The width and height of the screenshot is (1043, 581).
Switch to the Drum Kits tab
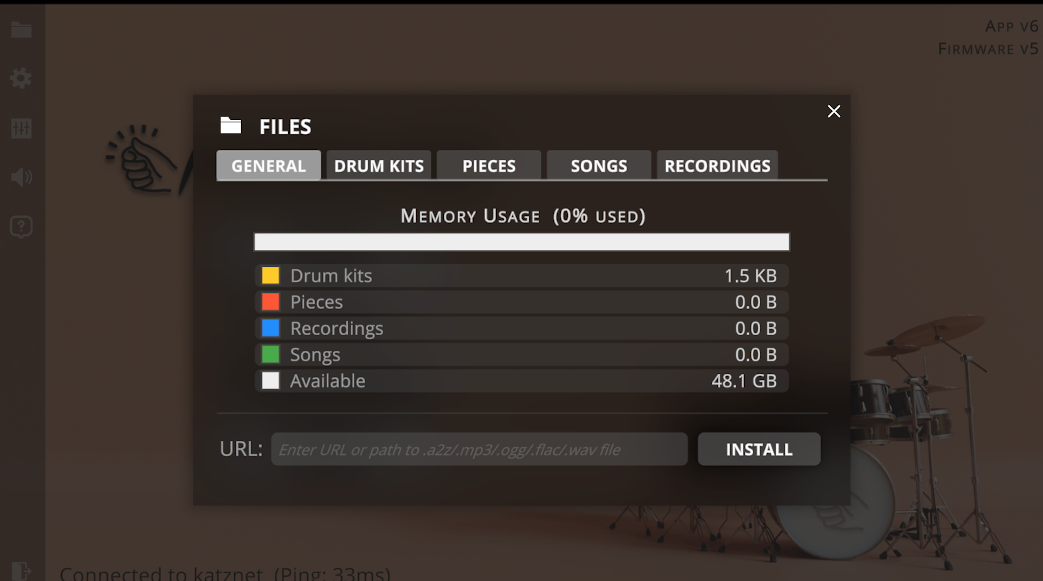(378, 165)
